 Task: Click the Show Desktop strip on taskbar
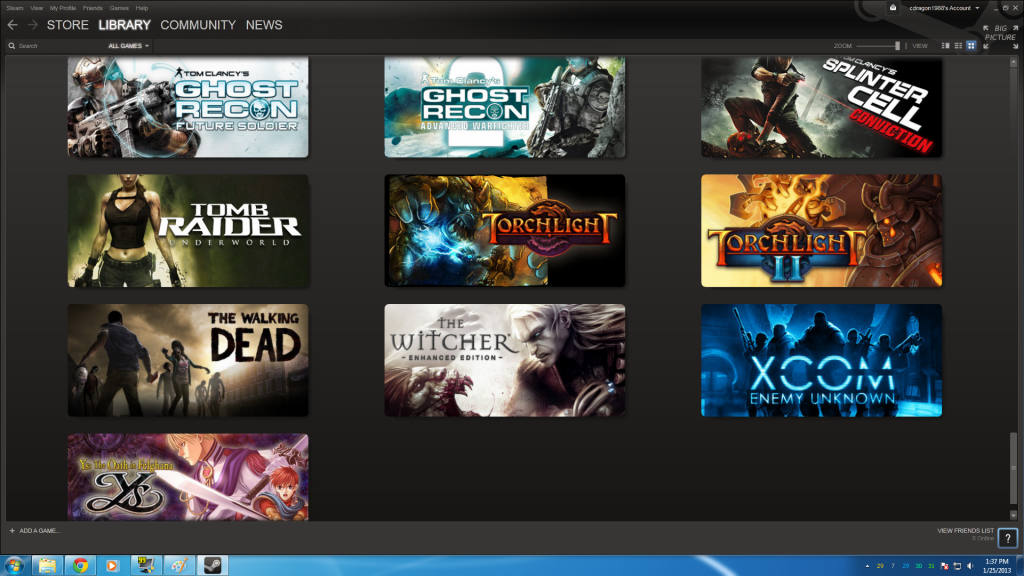tap(1020, 566)
